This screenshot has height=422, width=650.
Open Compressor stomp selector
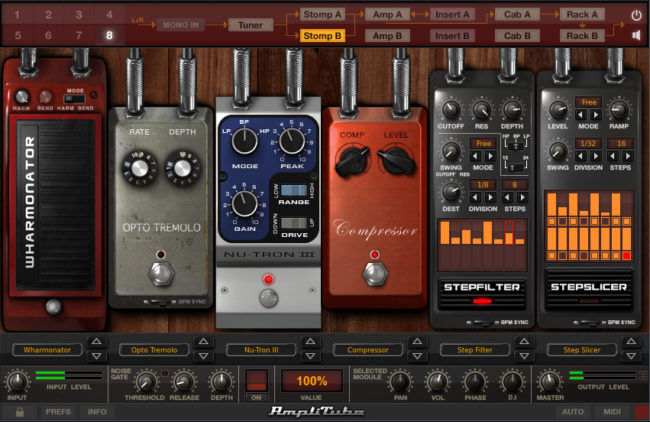coord(368,350)
